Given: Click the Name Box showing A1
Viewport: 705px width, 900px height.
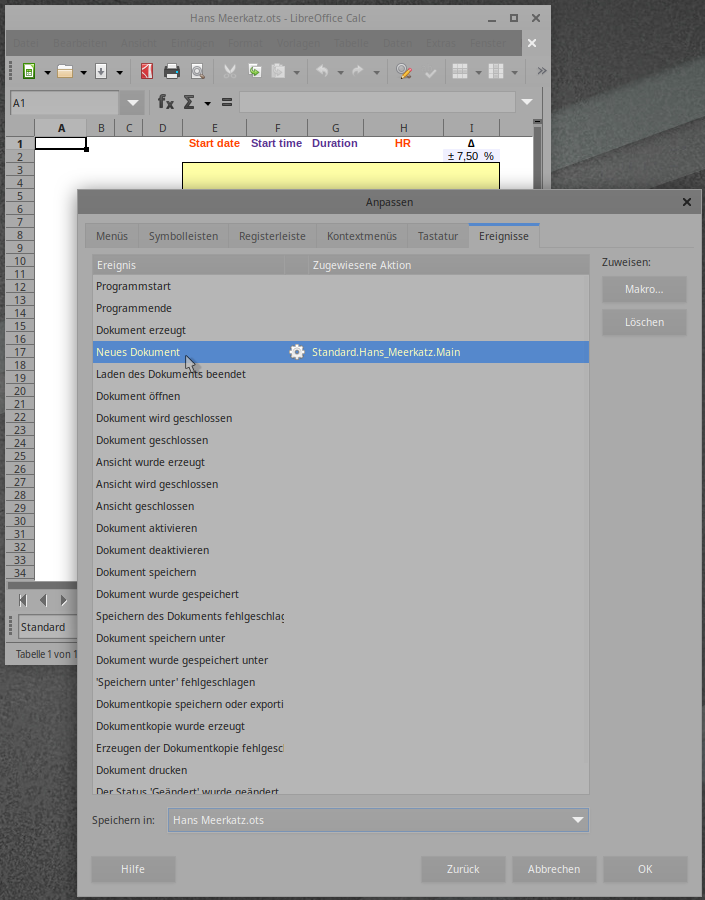Looking at the screenshot, I should click(x=64, y=103).
